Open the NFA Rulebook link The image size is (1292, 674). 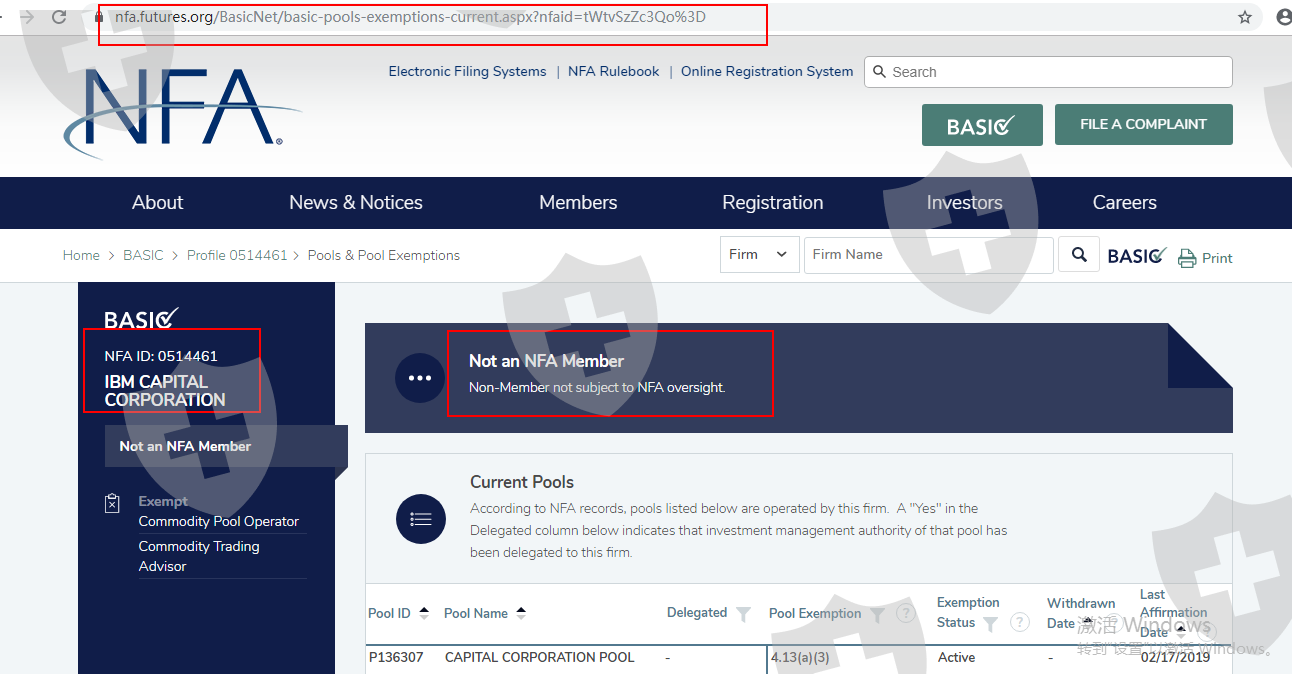coord(613,72)
